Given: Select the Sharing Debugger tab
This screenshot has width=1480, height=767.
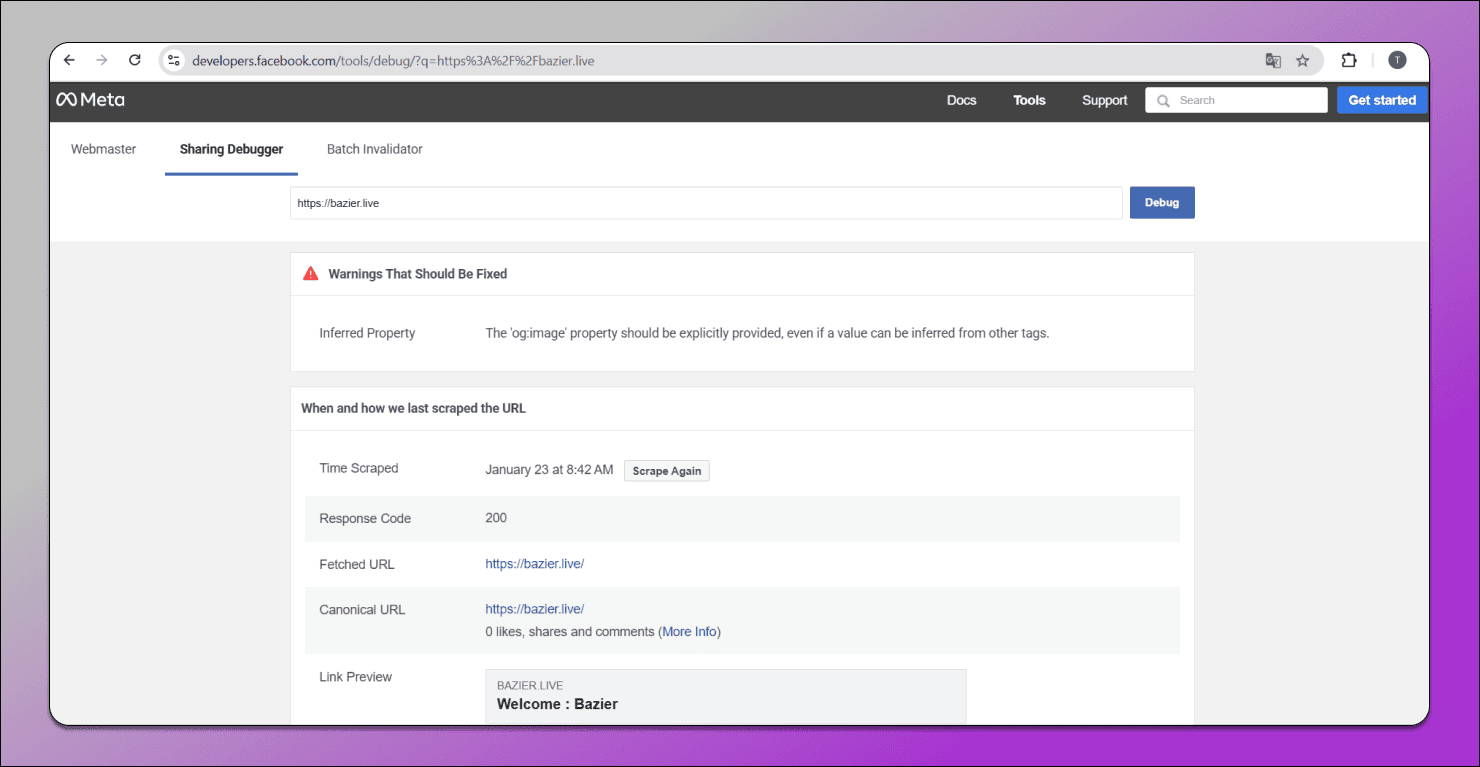Looking at the screenshot, I should [231, 149].
